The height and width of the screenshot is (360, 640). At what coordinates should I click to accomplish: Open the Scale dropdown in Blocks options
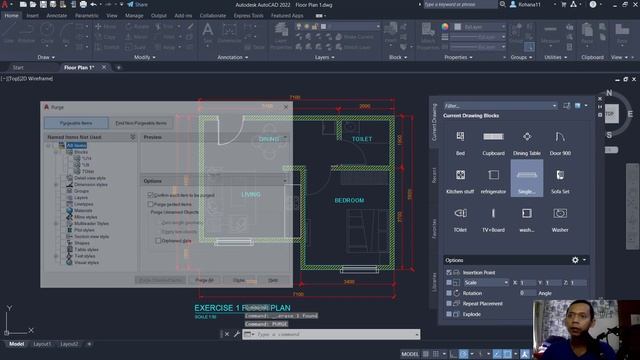click(x=486, y=282)
